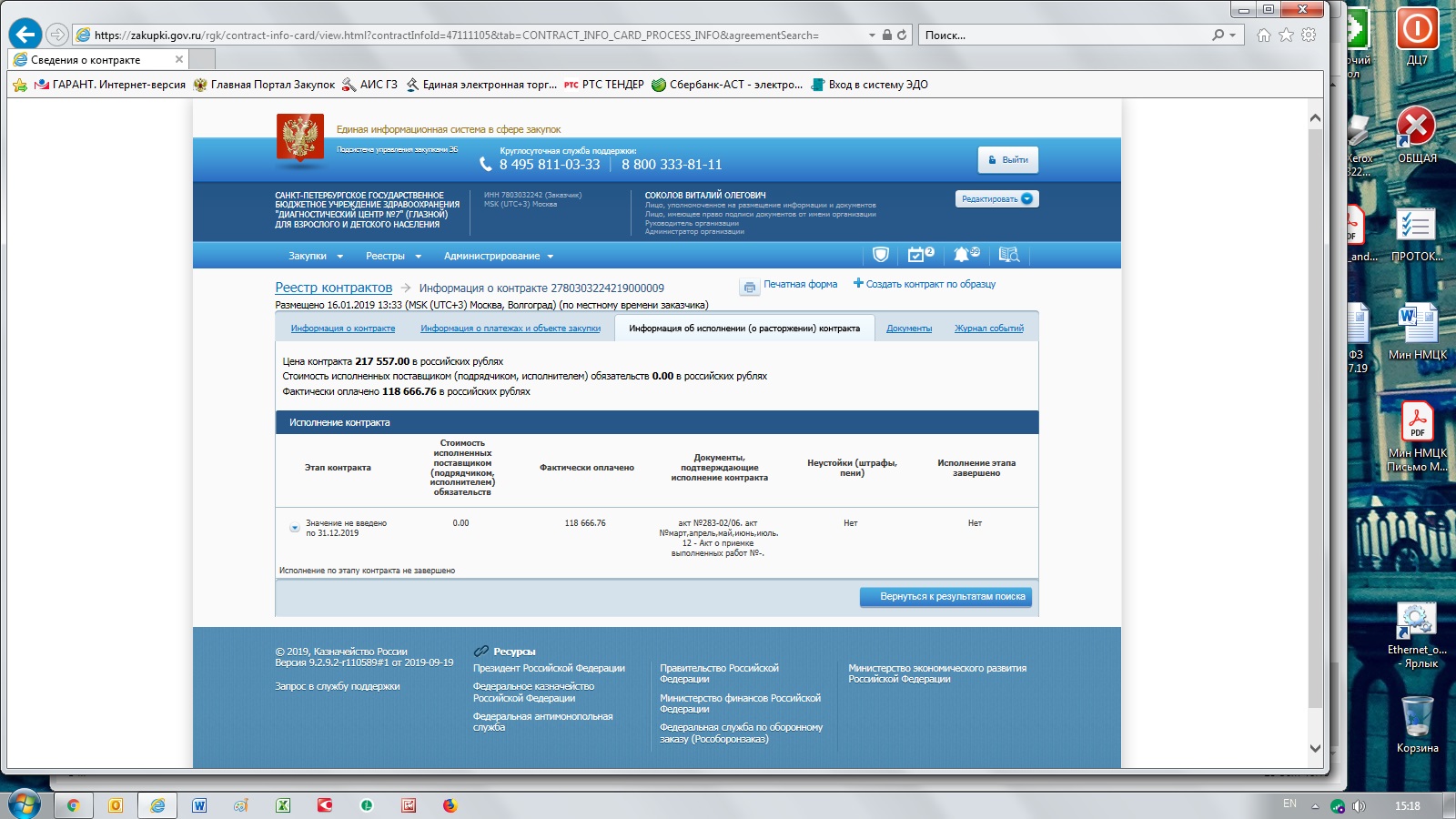Click the volume speaker icon in system tray

point(1359,806)
